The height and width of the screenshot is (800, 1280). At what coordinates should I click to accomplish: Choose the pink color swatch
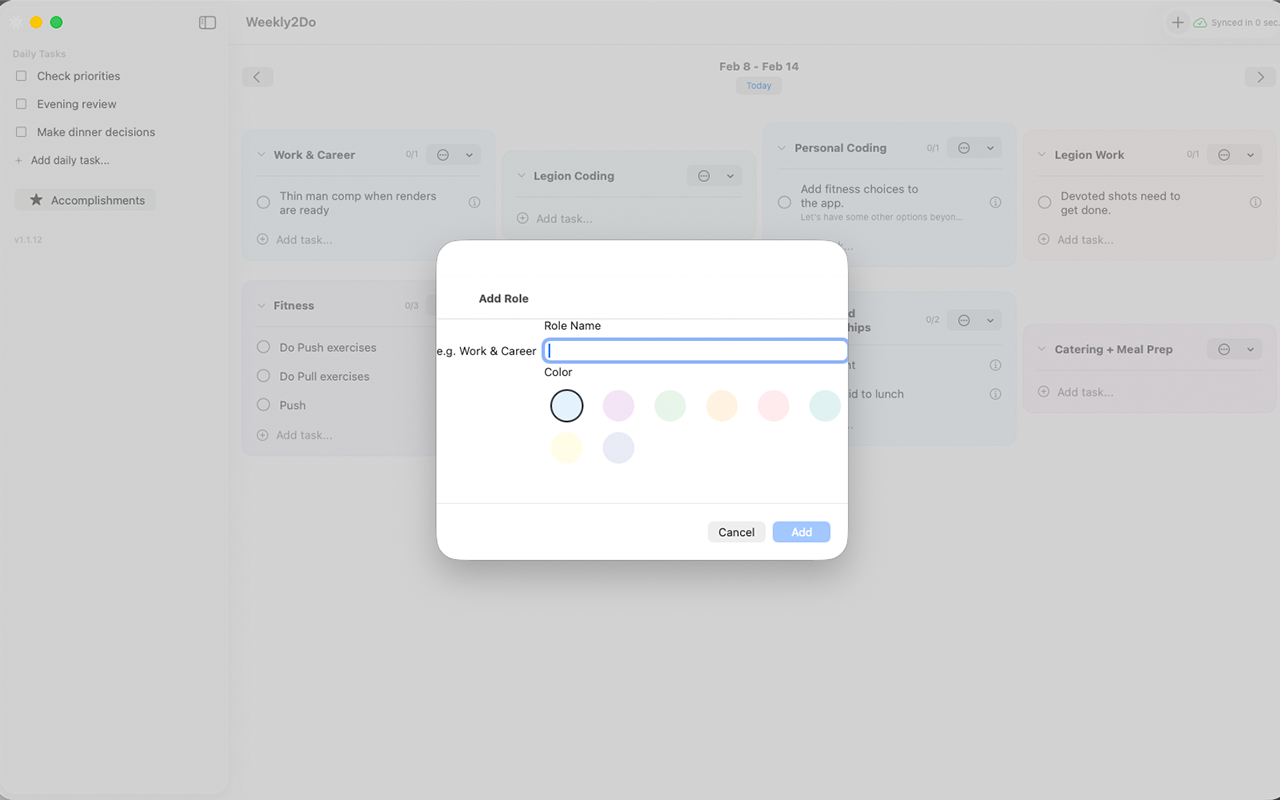[773, 405]
